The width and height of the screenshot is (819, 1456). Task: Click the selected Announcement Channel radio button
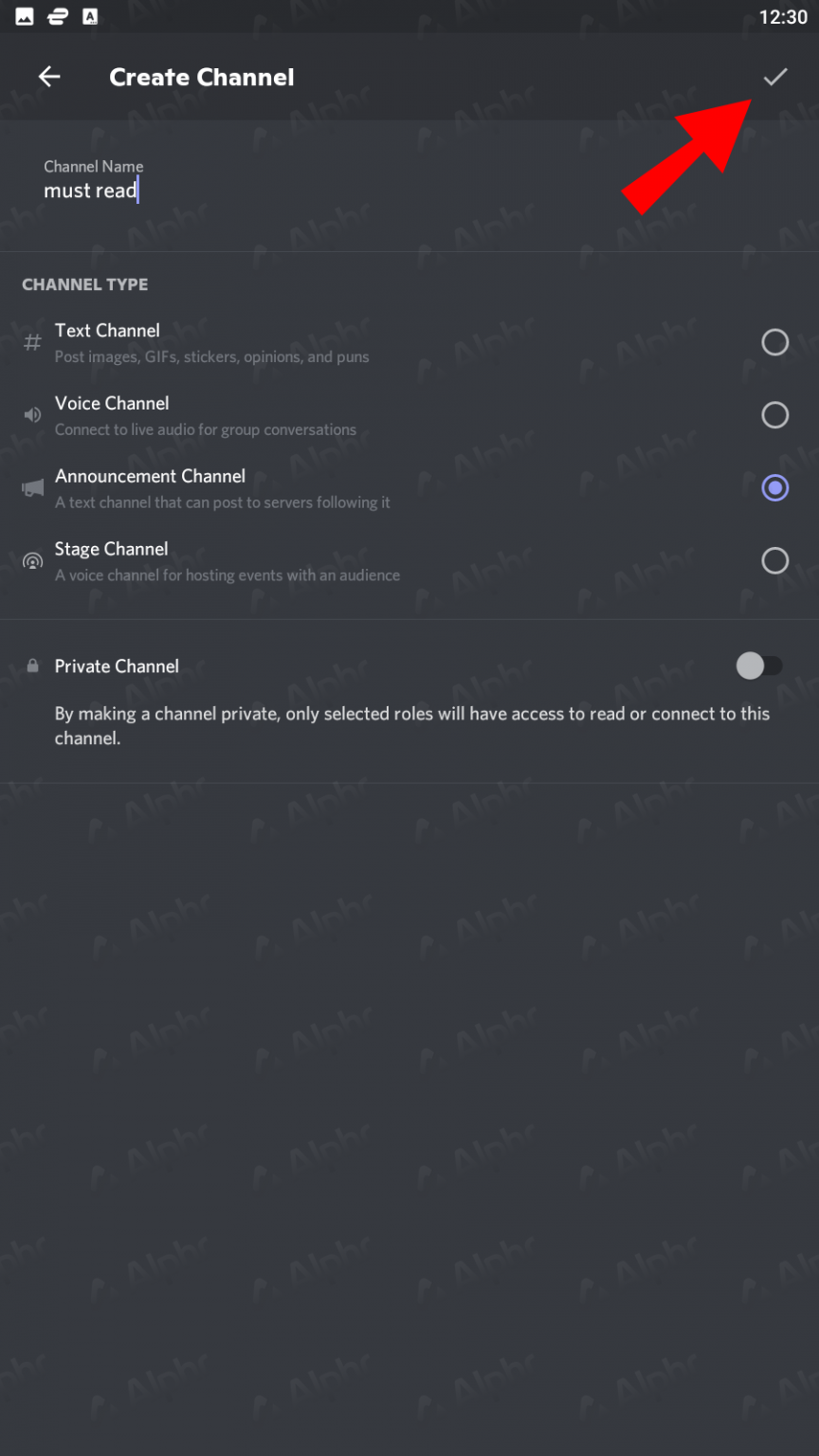(774, 487)
